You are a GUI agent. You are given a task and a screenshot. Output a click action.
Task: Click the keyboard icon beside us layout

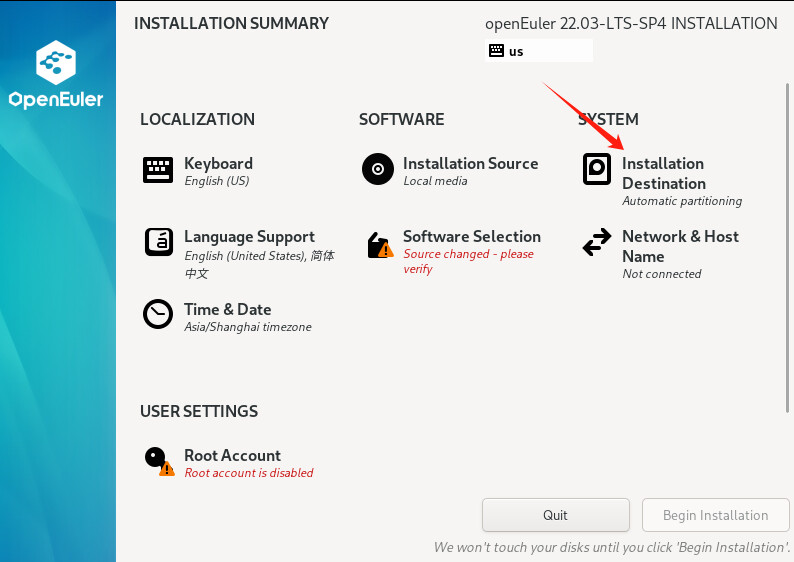coord(496,51)
